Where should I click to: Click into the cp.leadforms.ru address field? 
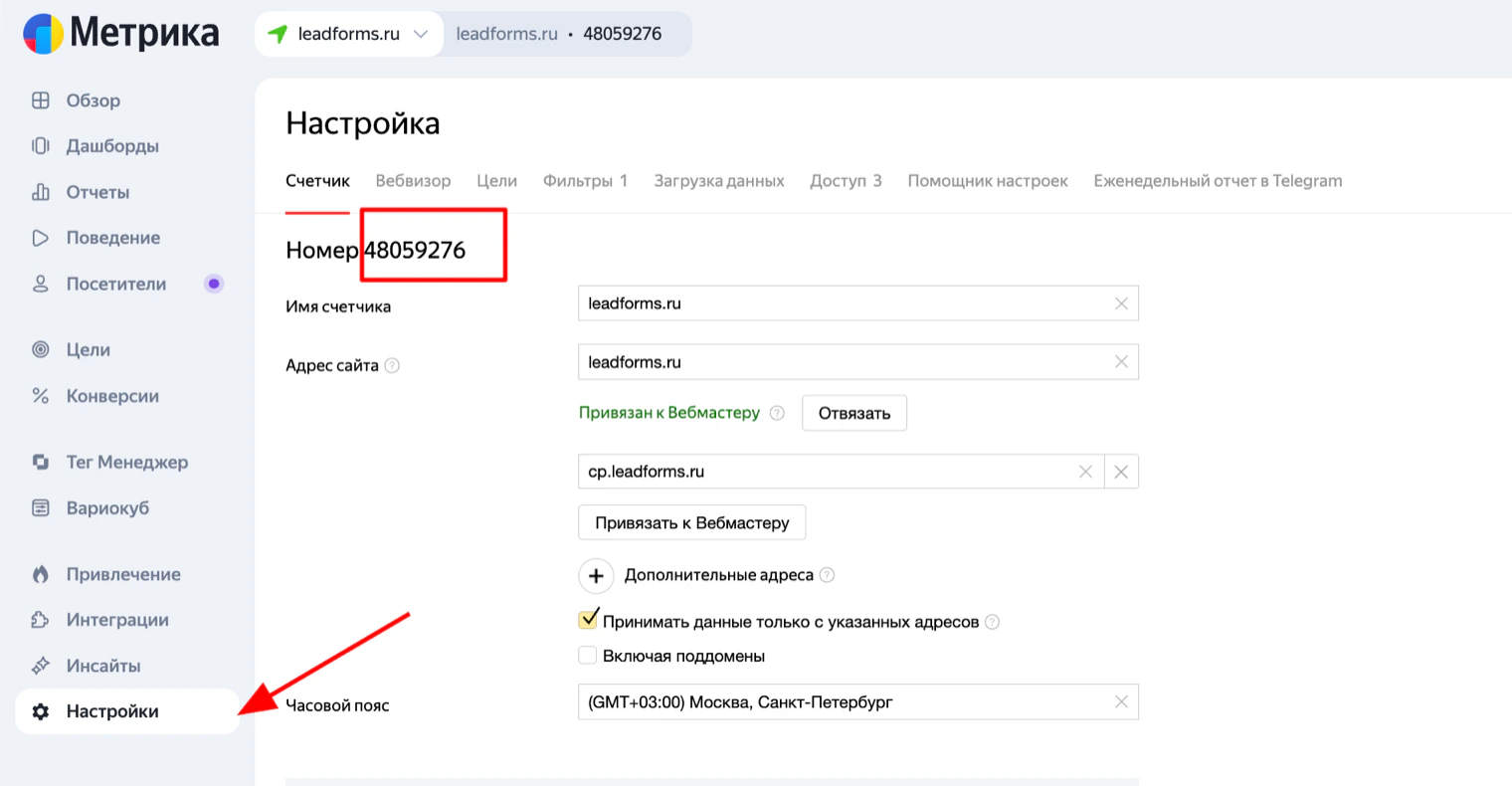click(x=840, y=472)
